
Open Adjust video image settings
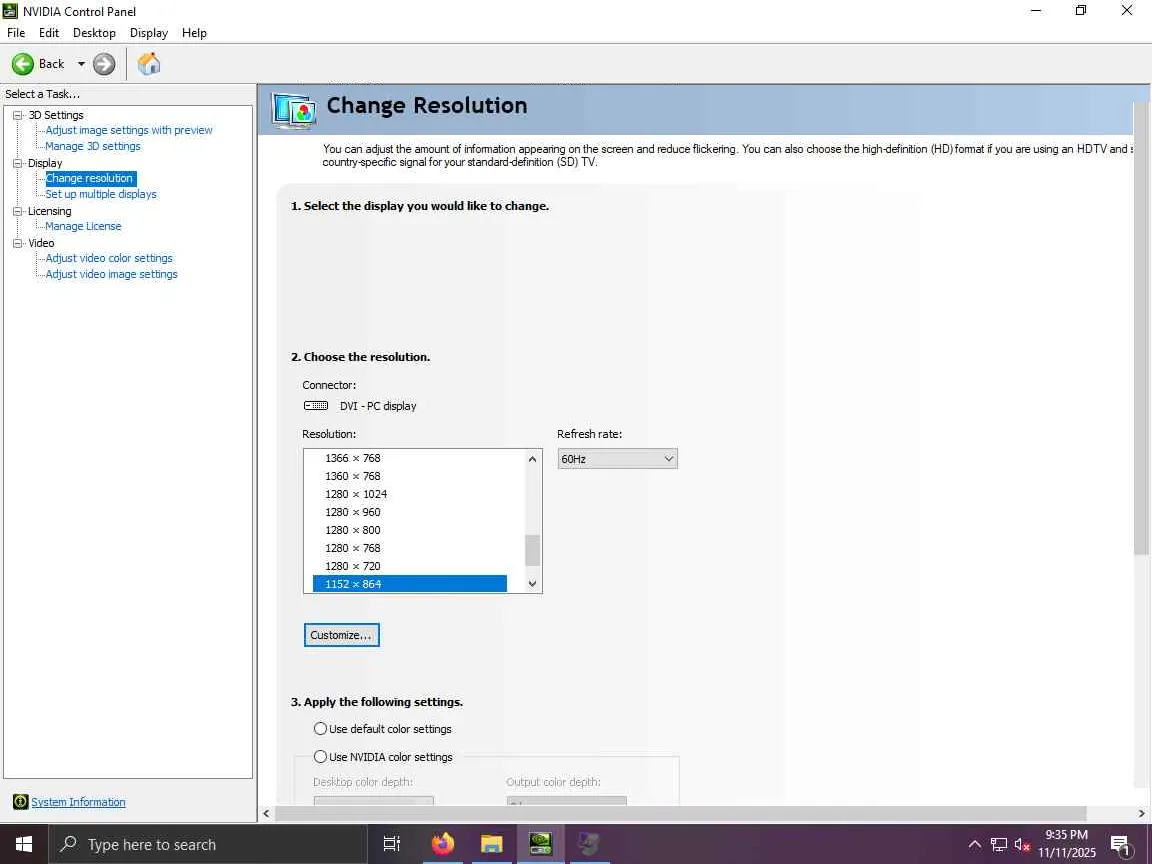112,274
